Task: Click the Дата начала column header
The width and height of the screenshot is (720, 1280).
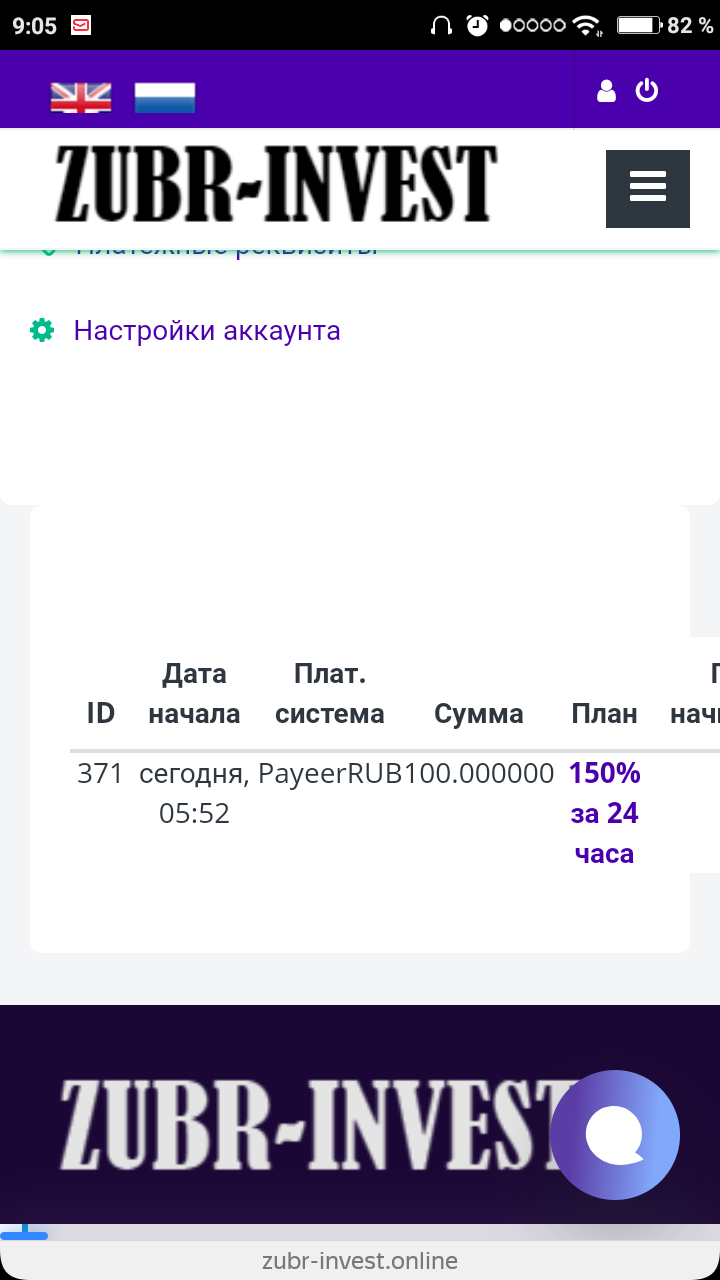Action: pos(194,693)
